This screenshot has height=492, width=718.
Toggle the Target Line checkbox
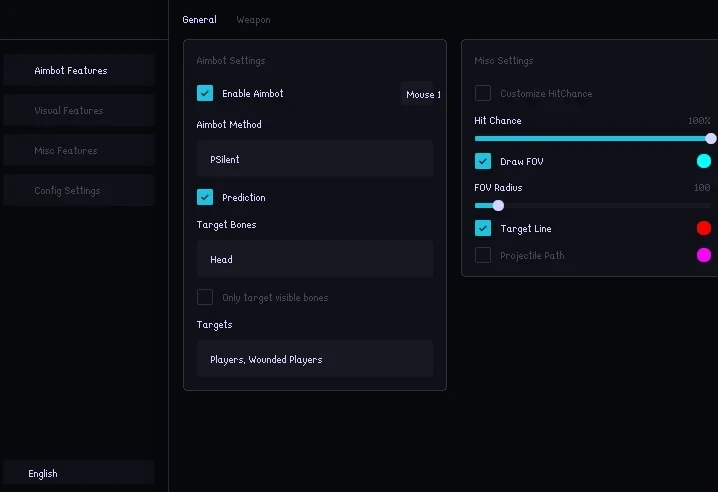pos(483,228)
